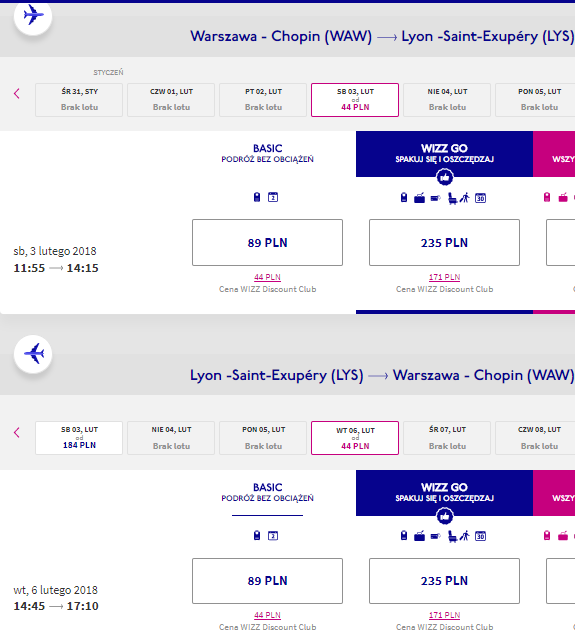Select return date WT 06, LUT 44 PLN
The image size is (575, 641).
pyautogui.click(x=355, y=438)
